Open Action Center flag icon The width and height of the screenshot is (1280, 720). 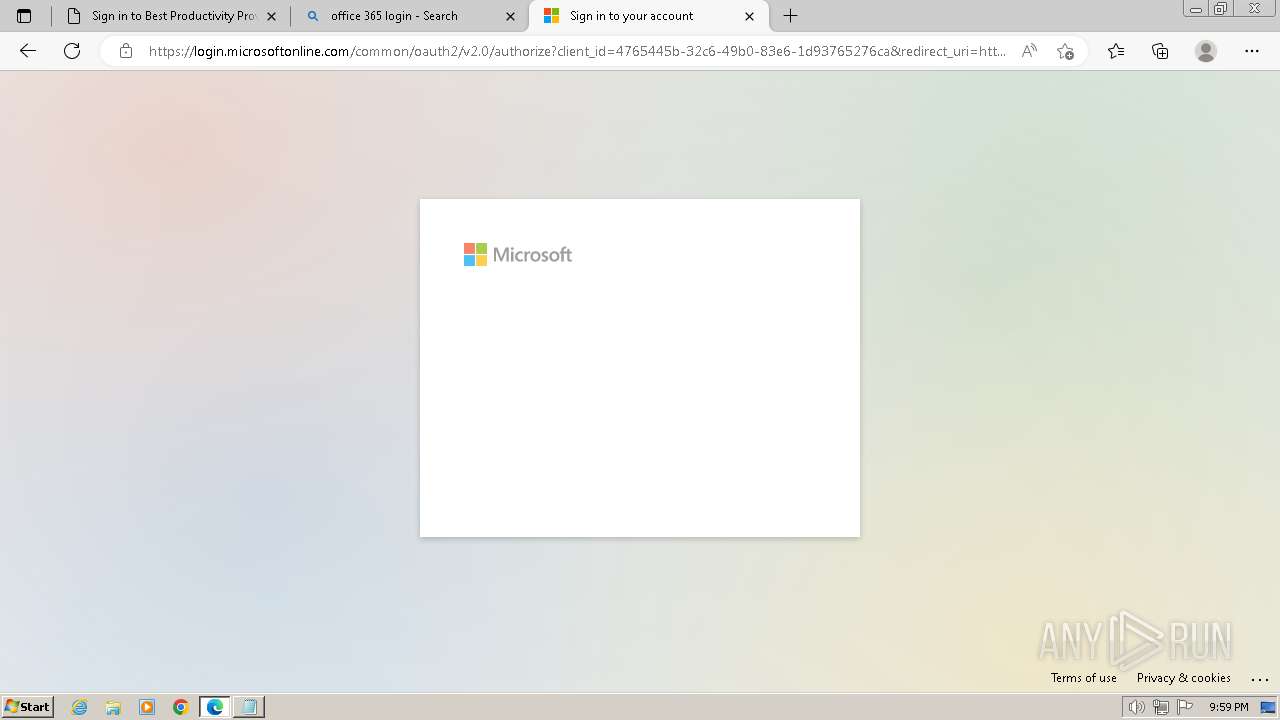pos(1185,707)
